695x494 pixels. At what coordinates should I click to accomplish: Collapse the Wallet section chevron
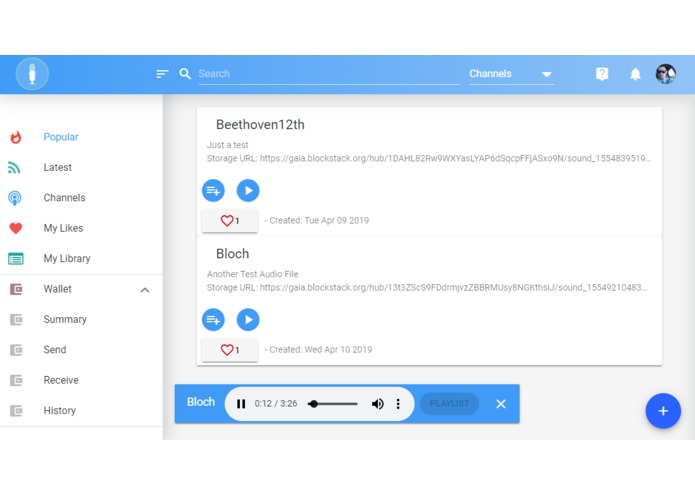pos(144,290)
